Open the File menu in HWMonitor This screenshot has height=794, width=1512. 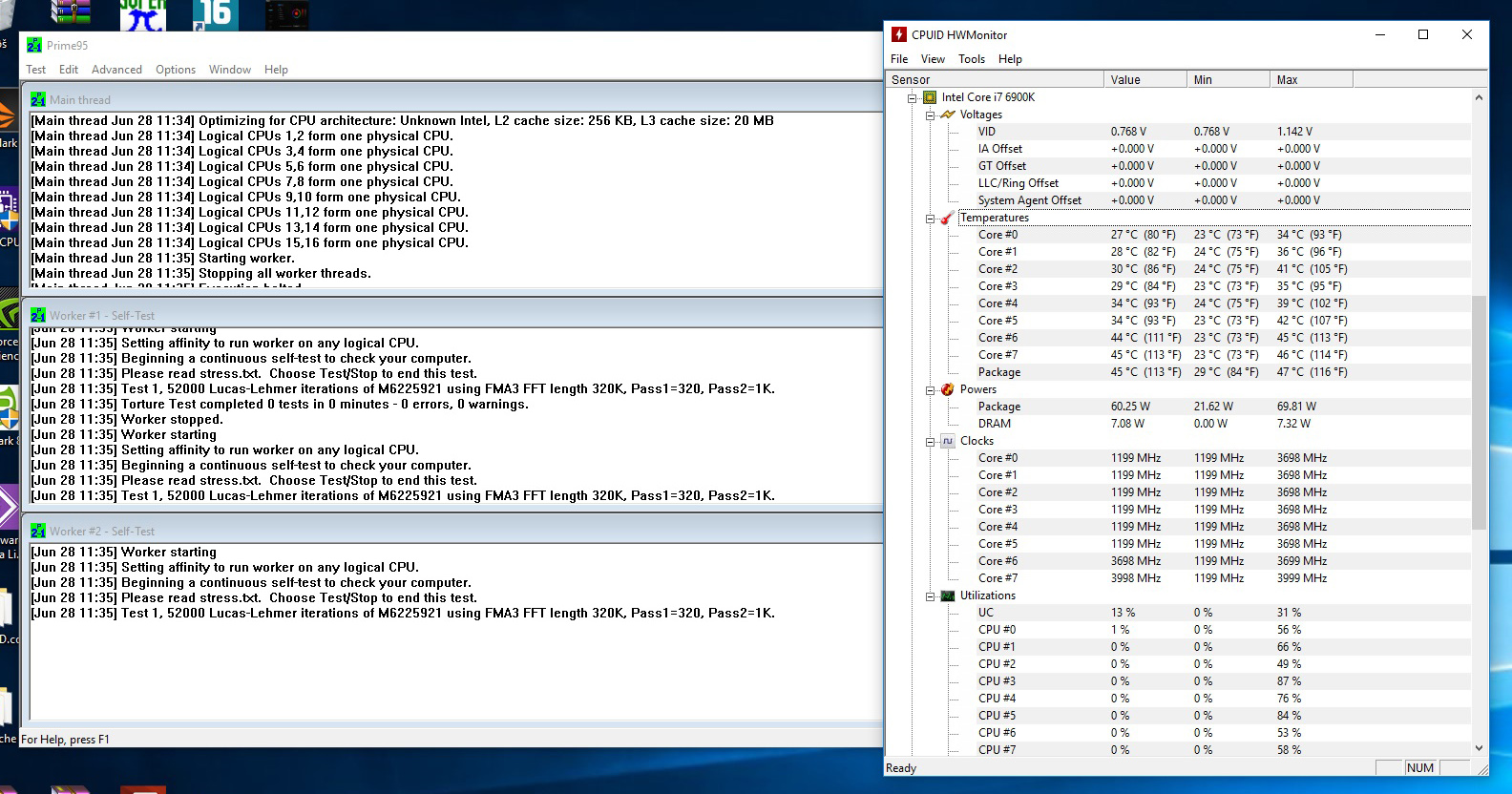(899, 59)
